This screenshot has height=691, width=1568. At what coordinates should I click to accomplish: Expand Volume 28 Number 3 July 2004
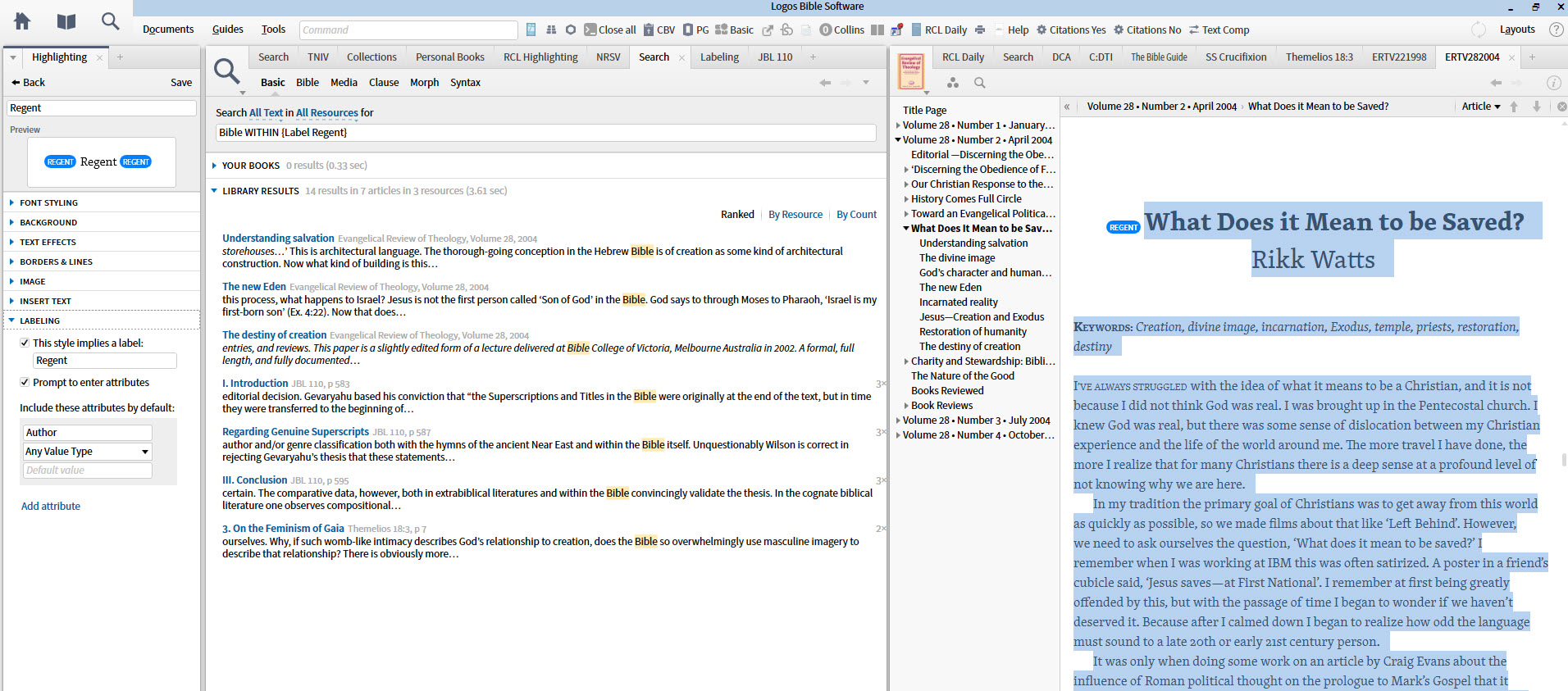click(x=899, y=421)
